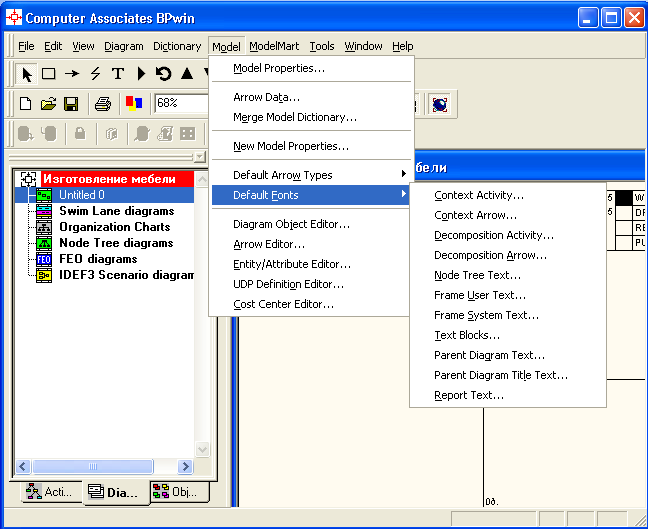Image resolution: width=648 pixels, height=529 pixels.
Task: Select Frame User Text font option
Action: [508, 295]
